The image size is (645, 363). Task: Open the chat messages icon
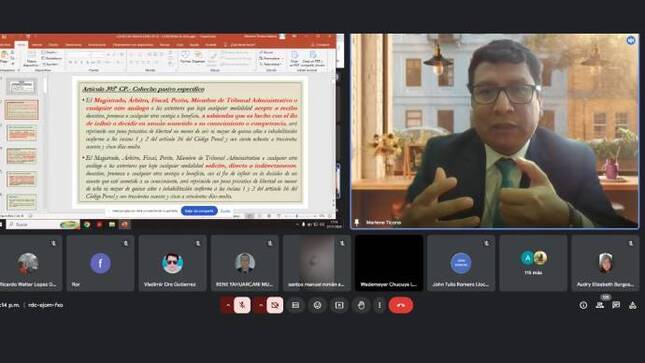pos(616,305)
